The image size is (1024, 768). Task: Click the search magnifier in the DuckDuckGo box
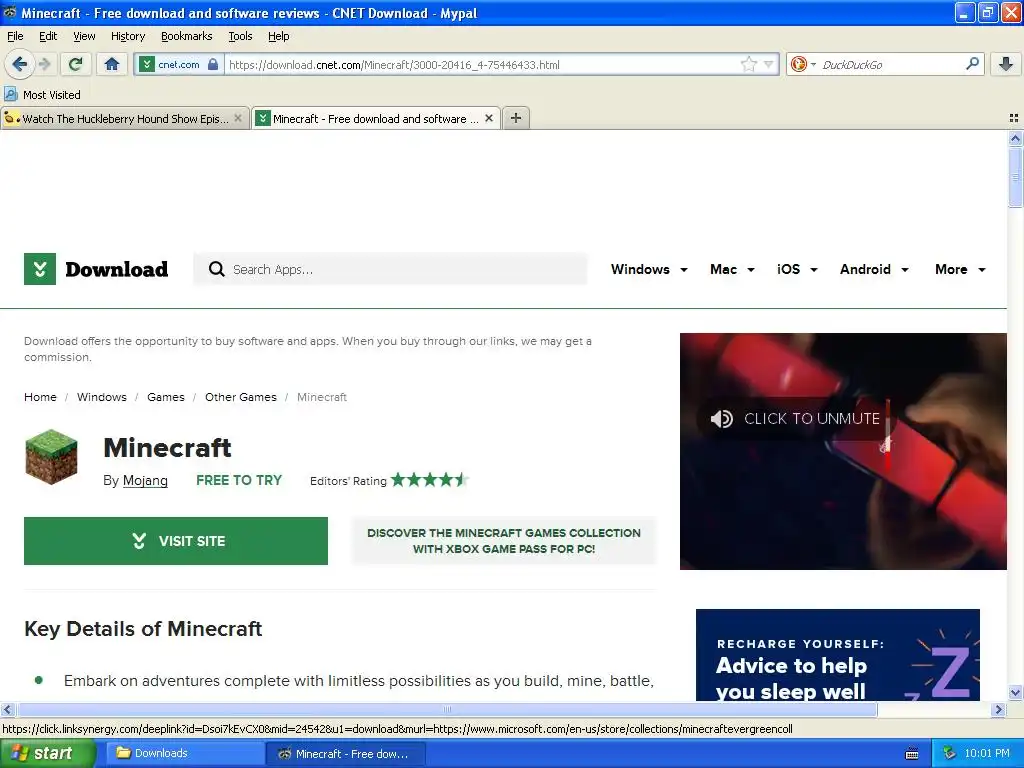972,63
